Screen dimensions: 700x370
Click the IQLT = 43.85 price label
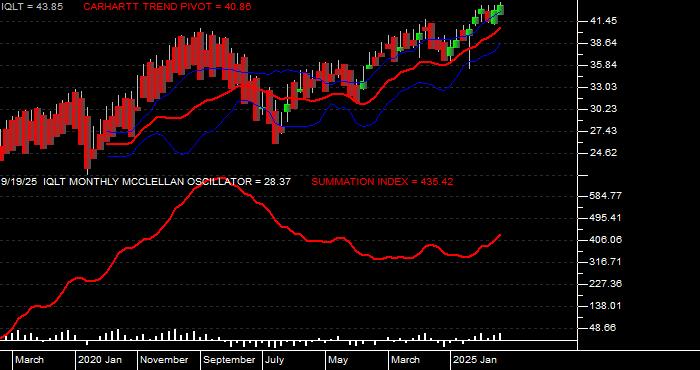coord(32,7)
